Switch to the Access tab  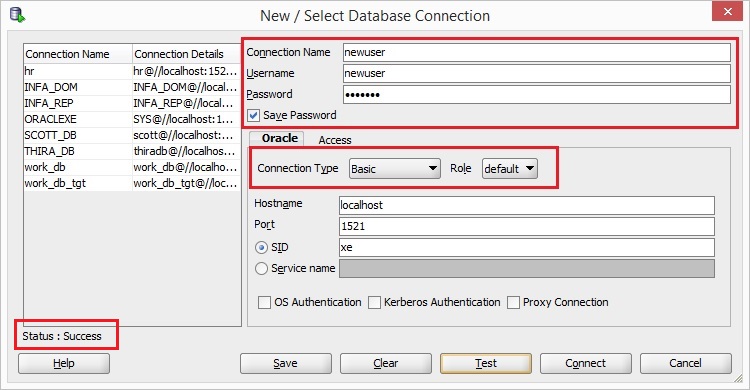point(335,140)
